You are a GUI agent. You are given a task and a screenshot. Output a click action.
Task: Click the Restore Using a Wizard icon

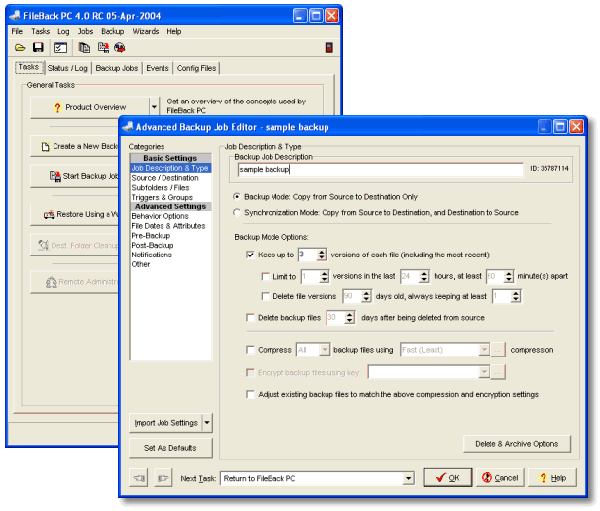point(49,215)
